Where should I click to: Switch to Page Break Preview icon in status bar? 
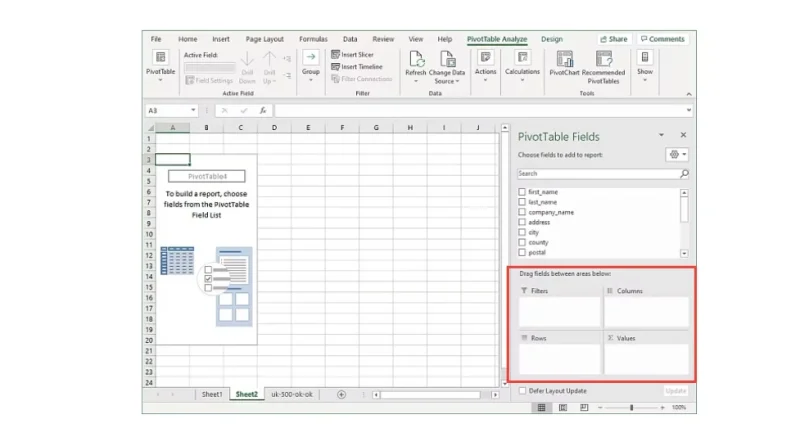584,407
